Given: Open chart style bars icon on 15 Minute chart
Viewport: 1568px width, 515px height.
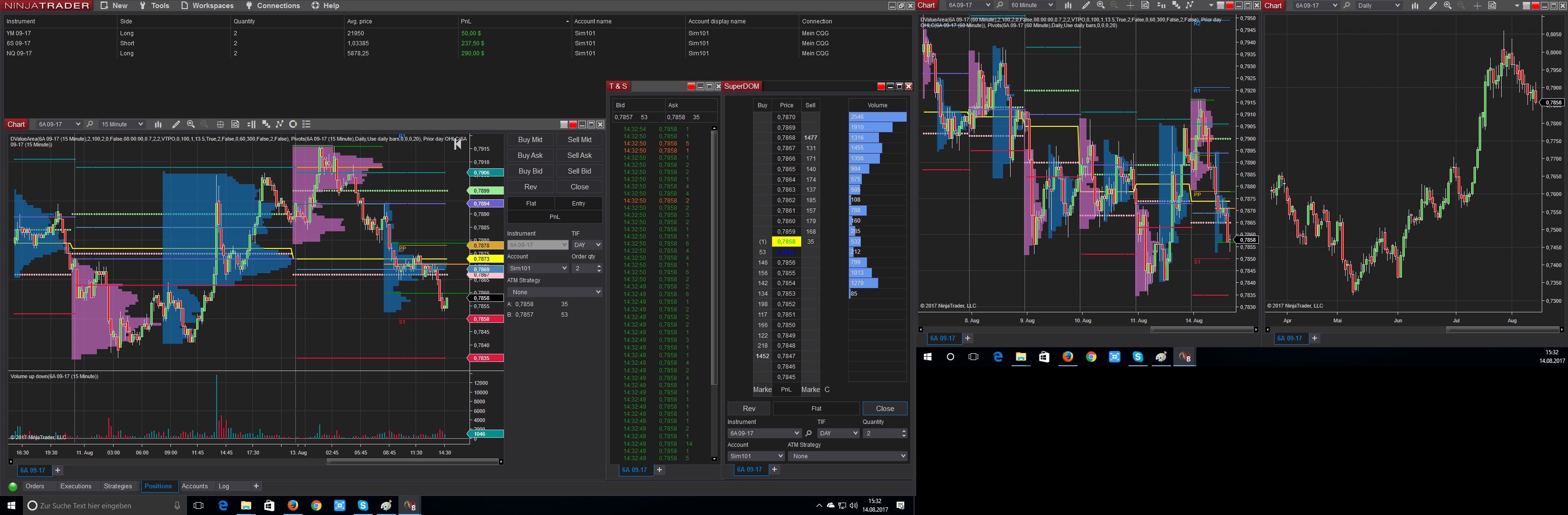Looking at the screenshot, I should point(158,124).
